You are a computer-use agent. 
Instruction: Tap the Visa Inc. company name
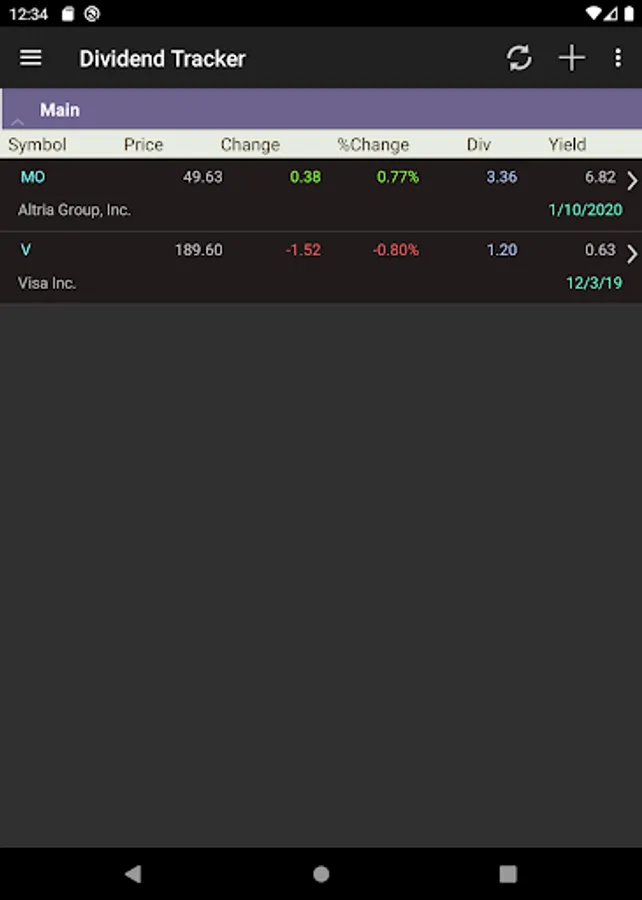click(47, 283)
